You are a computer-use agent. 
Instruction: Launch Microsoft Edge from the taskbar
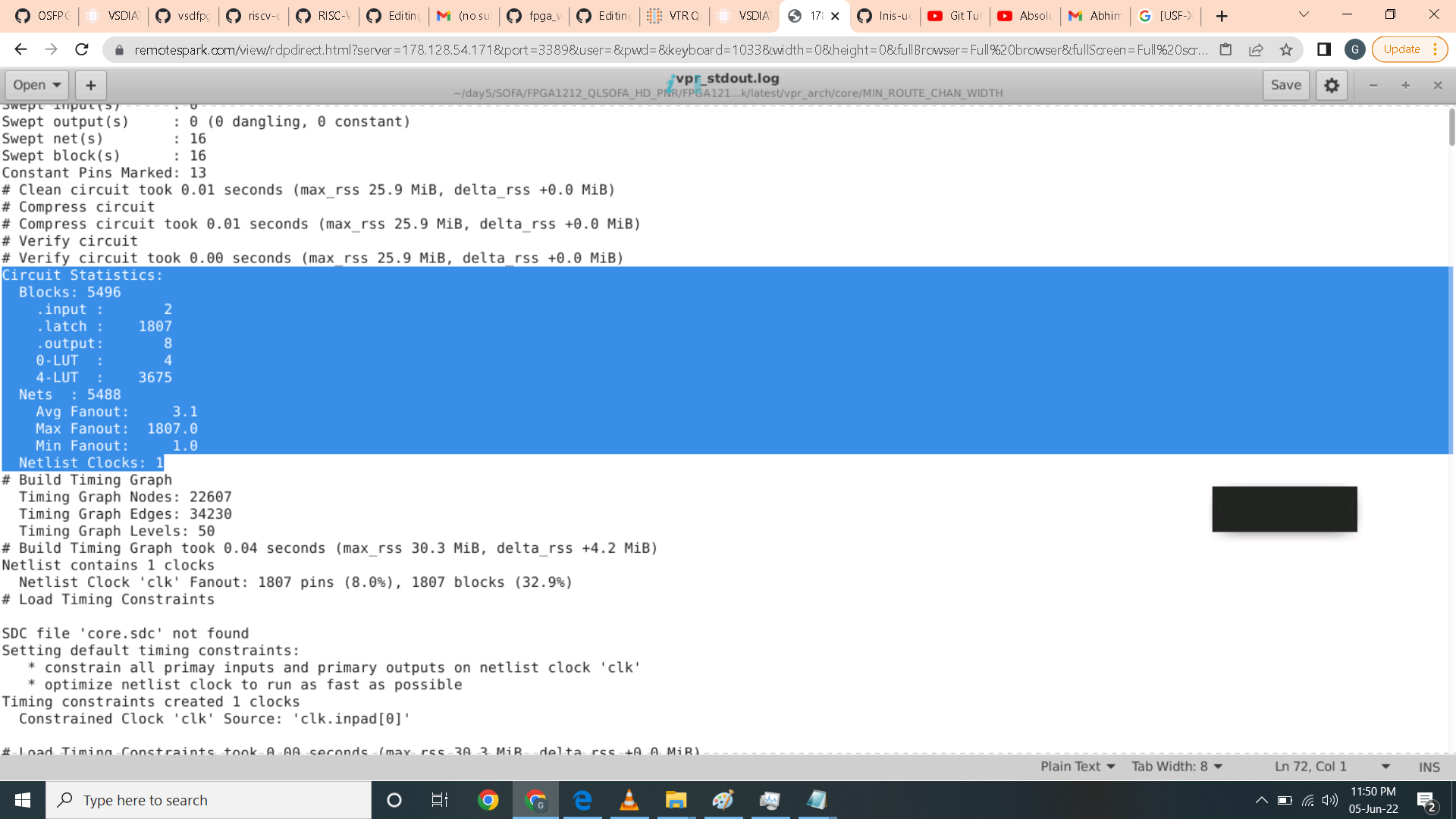(x=582, y=800)
